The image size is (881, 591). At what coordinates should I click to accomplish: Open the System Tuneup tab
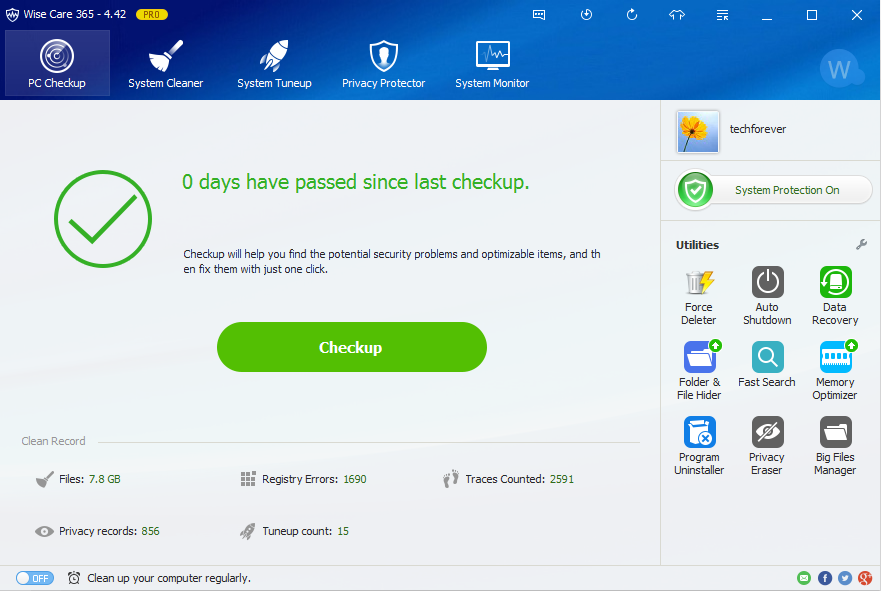(x=274, y=63)
